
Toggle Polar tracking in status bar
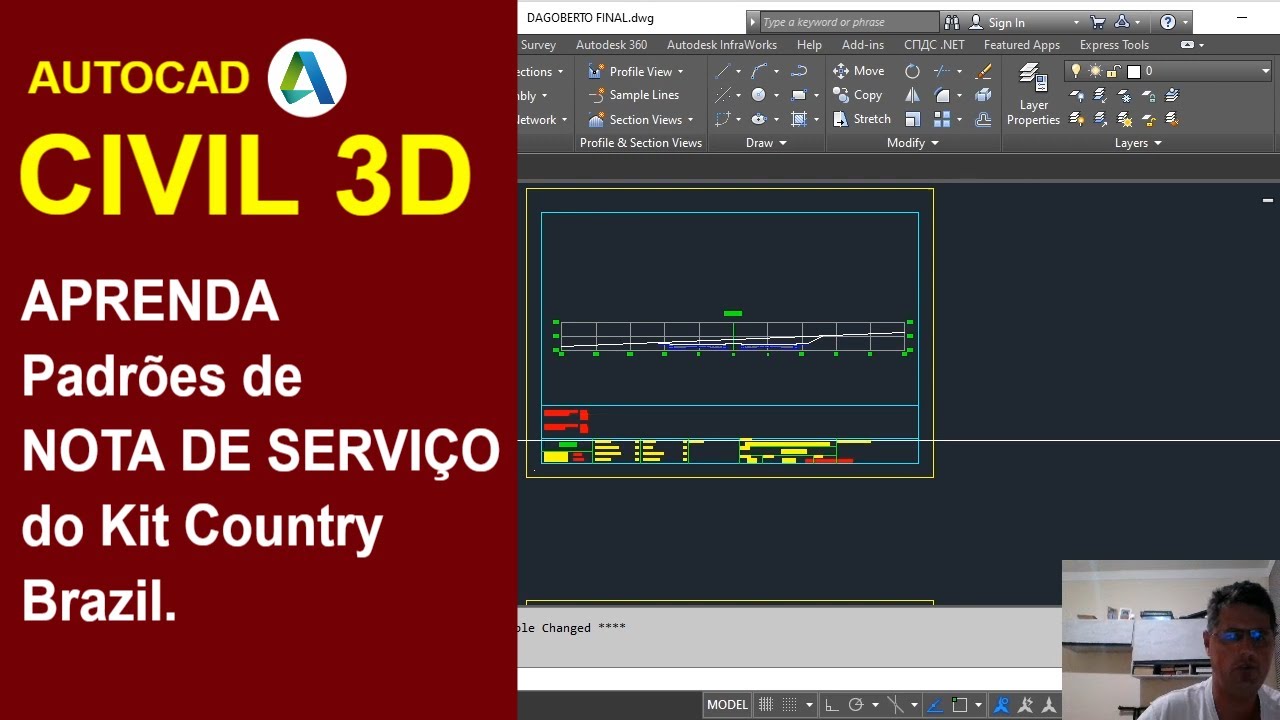(x=856, y=705)
